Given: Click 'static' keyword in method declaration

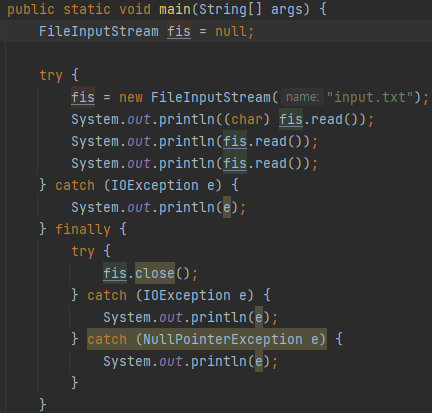Looking at the screenshot, I should click(x=87, y=10).
